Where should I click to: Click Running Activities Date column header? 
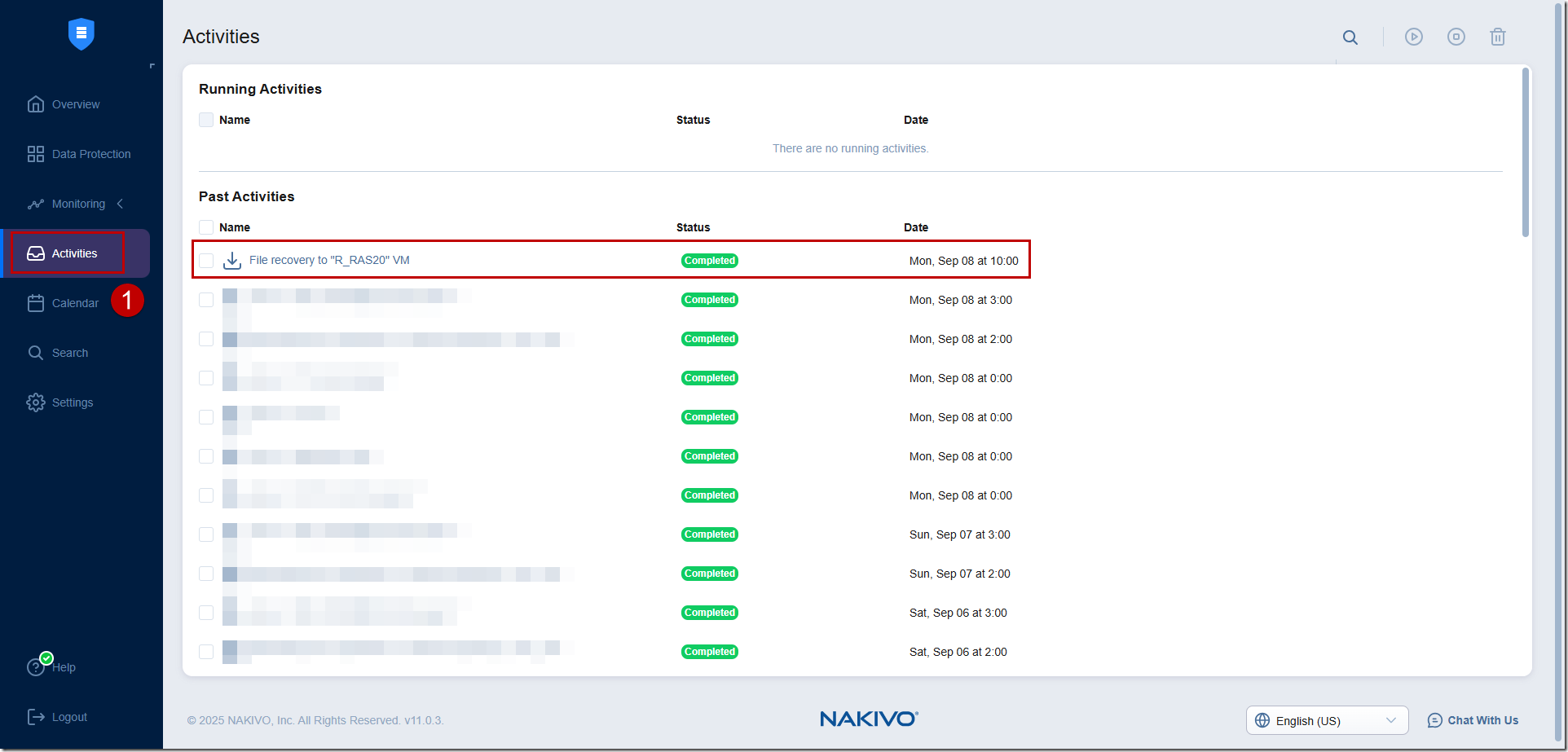pyautogui.click(x=916, y=120)
